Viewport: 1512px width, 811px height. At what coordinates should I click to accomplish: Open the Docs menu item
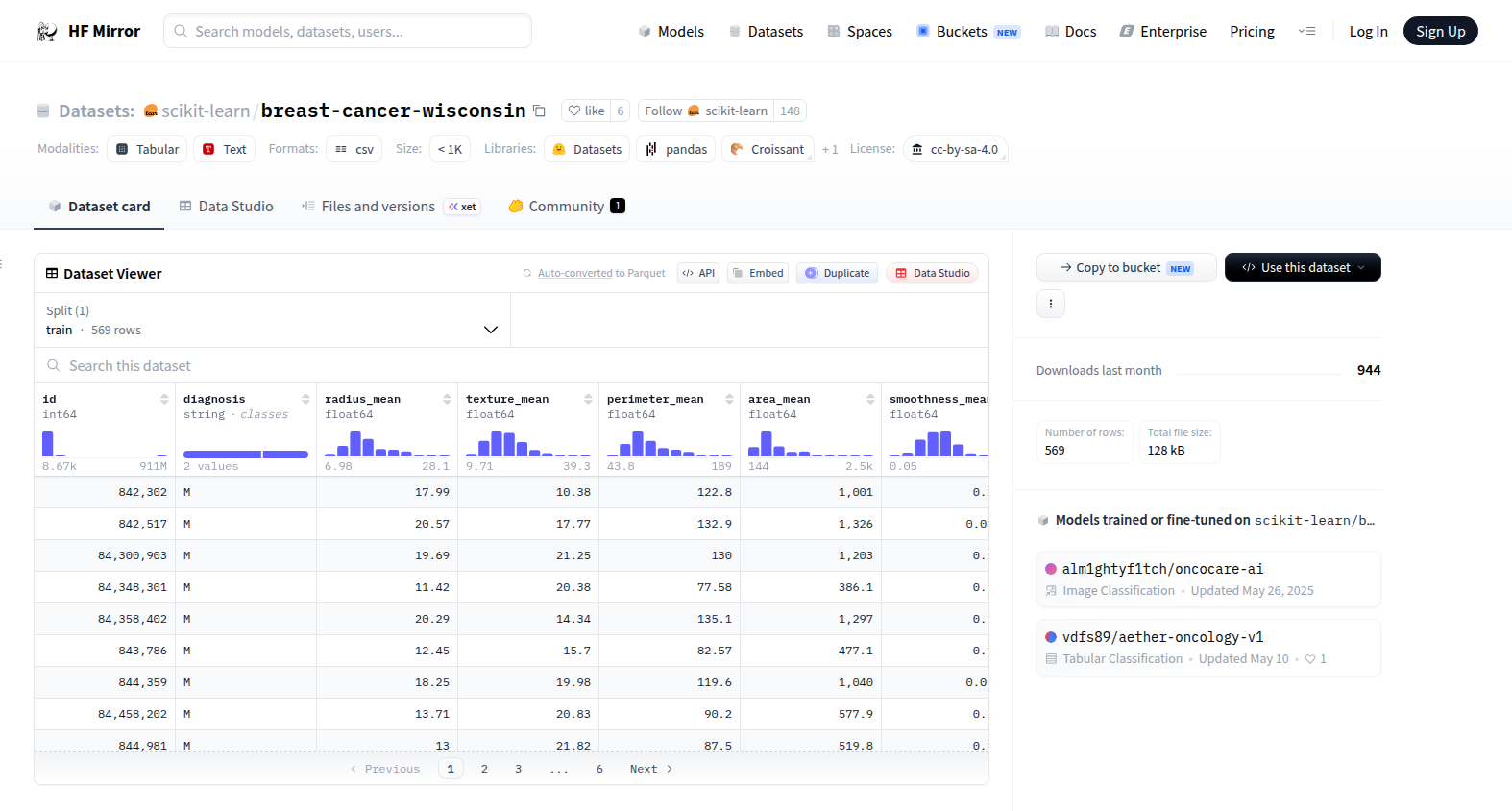[x=1070, y=32]
